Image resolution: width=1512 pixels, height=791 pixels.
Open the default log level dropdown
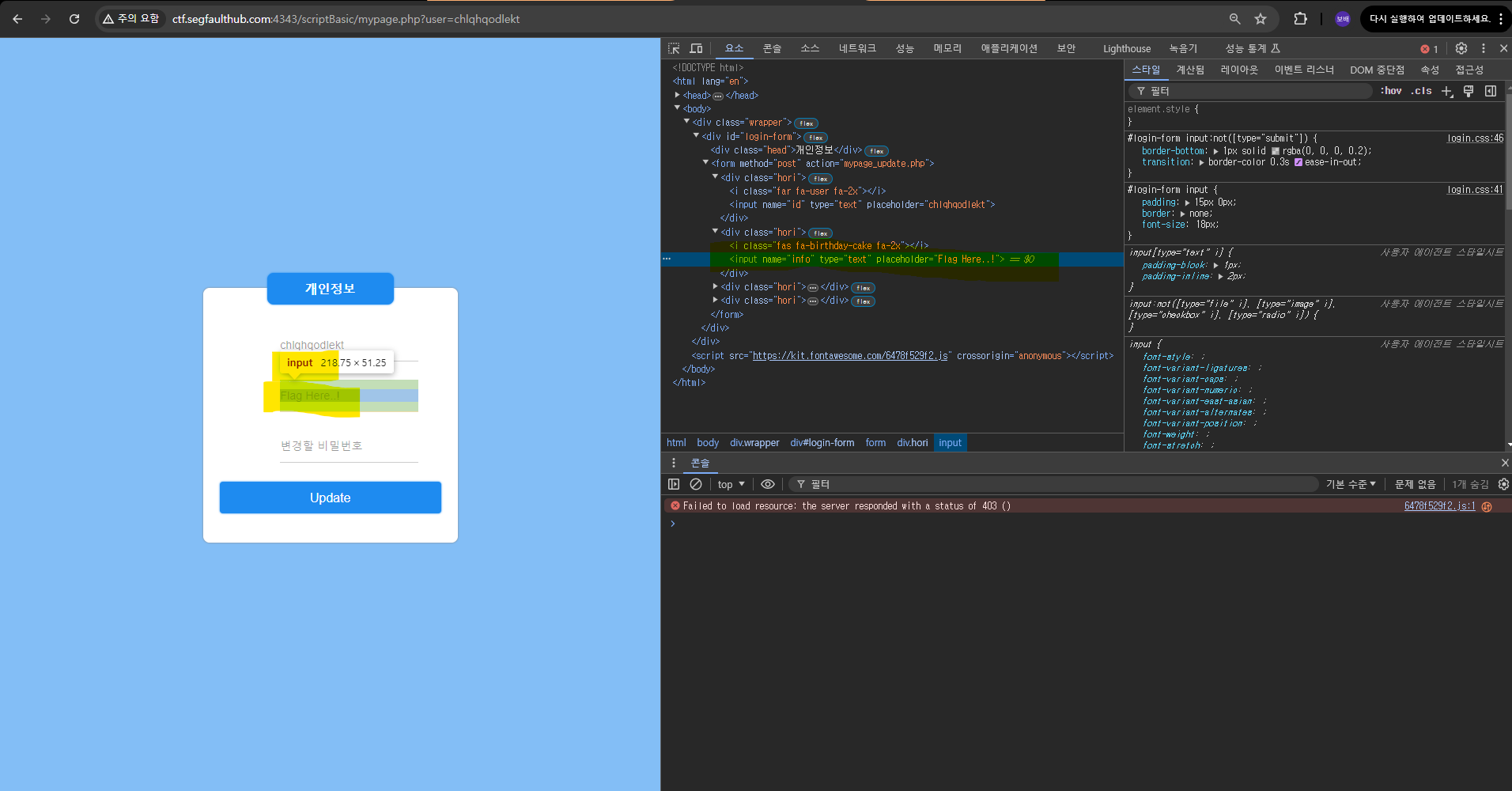(x=1351, y=484)
